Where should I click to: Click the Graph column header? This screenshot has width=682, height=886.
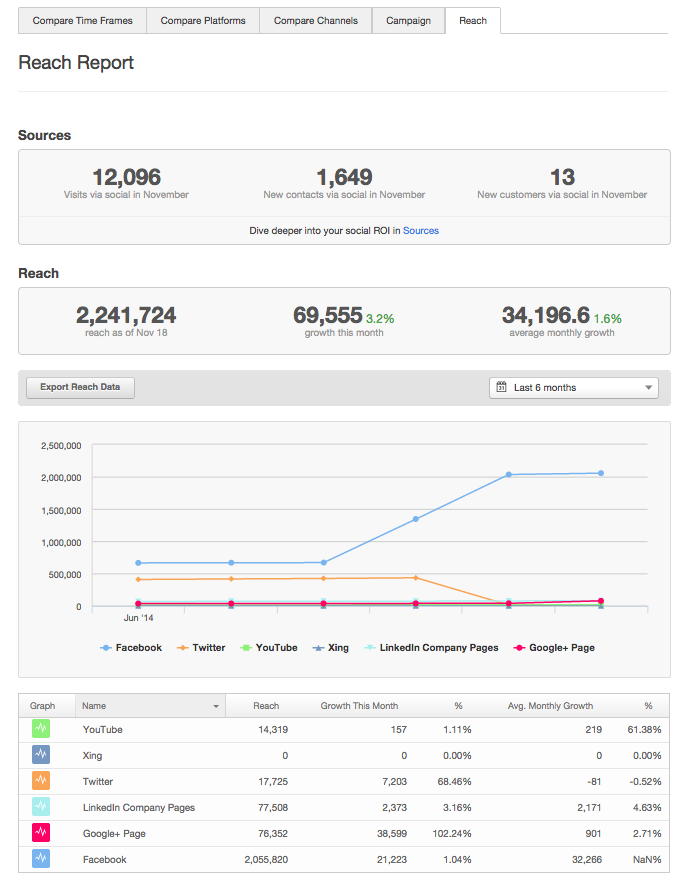click(x=42, y=706)
